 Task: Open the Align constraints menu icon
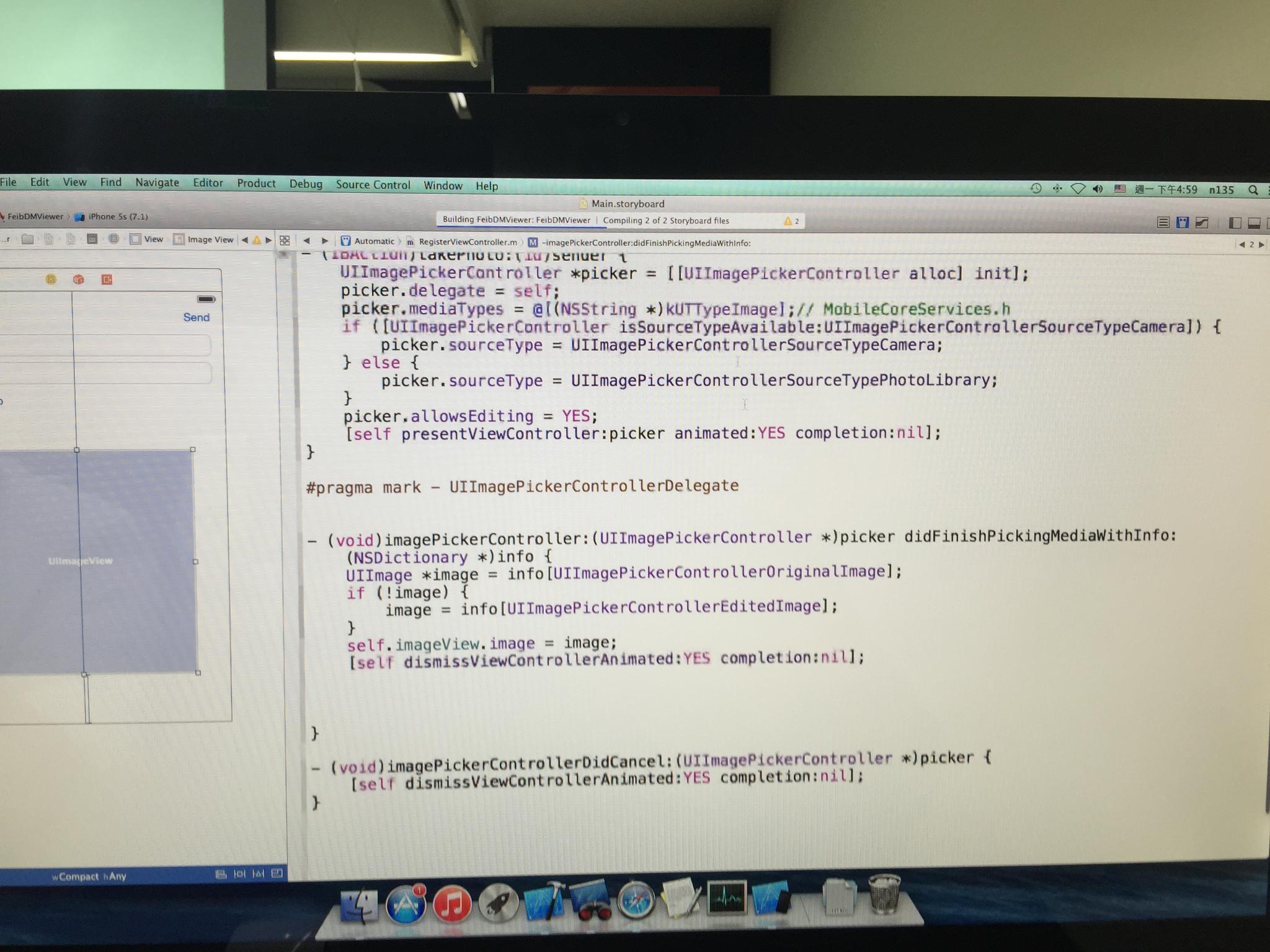(x=221, y=874)
